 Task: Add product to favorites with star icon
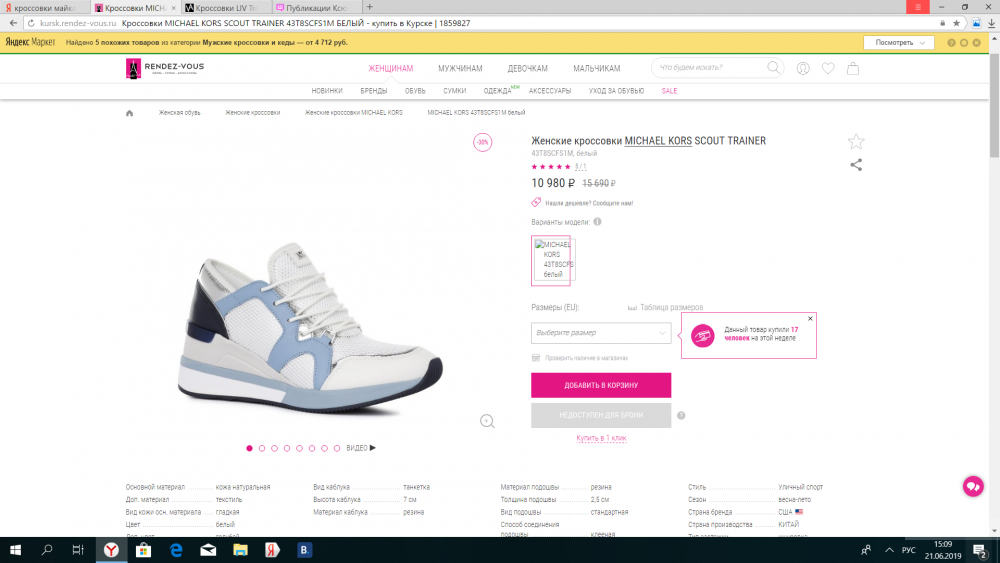(x=856, y=142)
